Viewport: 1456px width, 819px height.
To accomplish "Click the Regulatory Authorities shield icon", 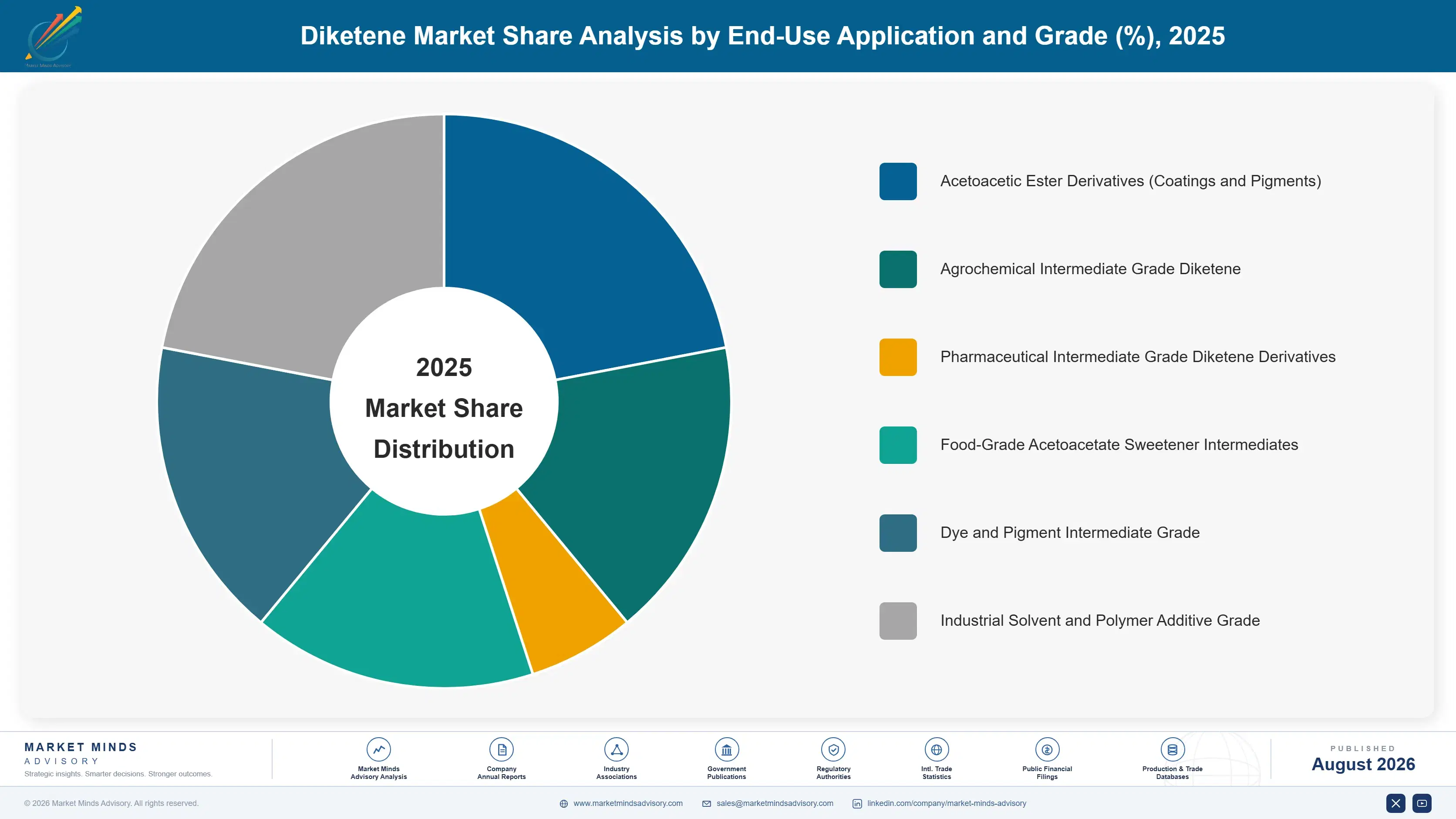I will (833, 749).
